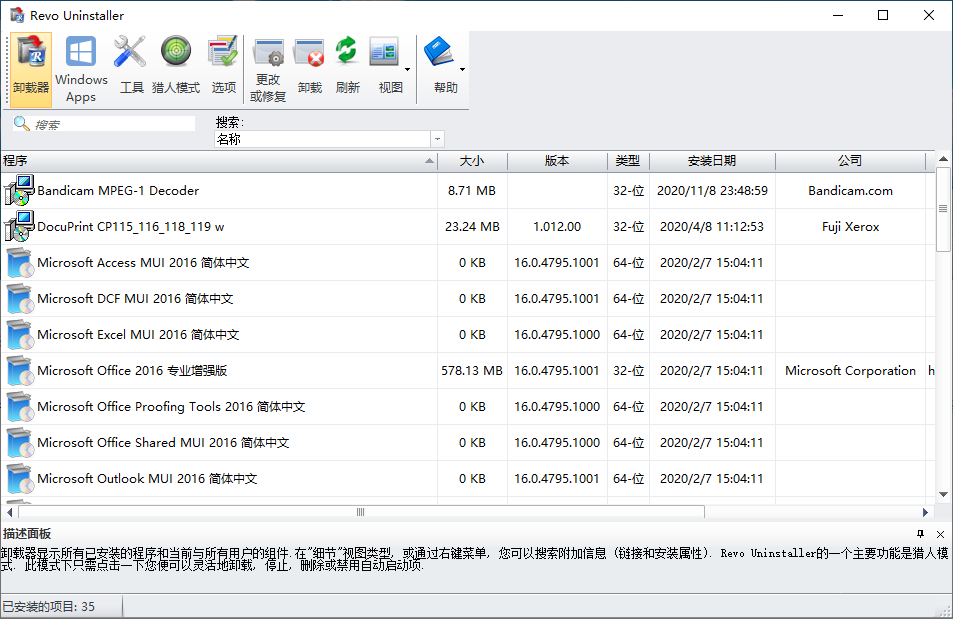Click the Revo Uninstaller title bar icon
Viewport: 953px width, 619px height.
(x=17, y=15)
